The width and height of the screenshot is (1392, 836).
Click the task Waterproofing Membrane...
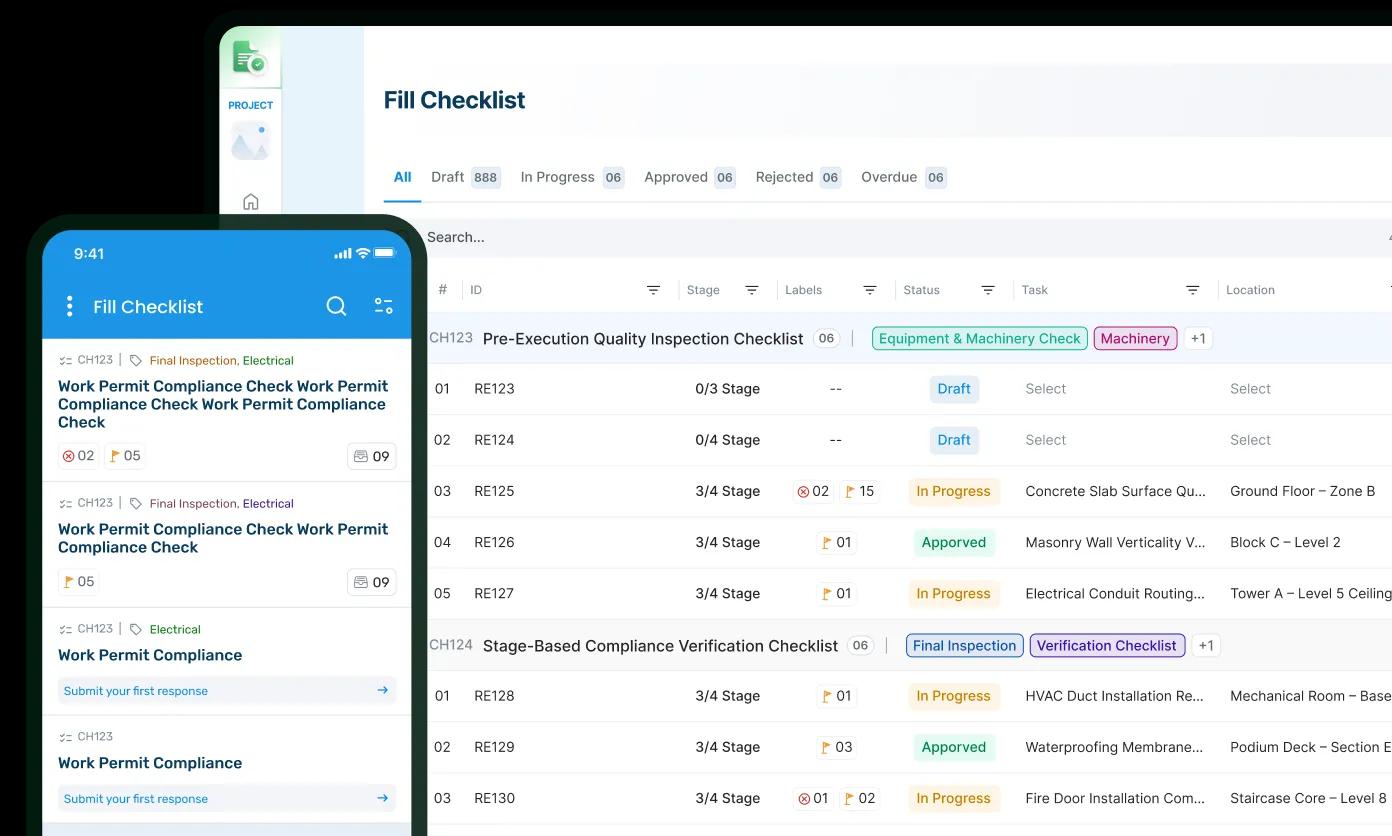[1114, 747]
